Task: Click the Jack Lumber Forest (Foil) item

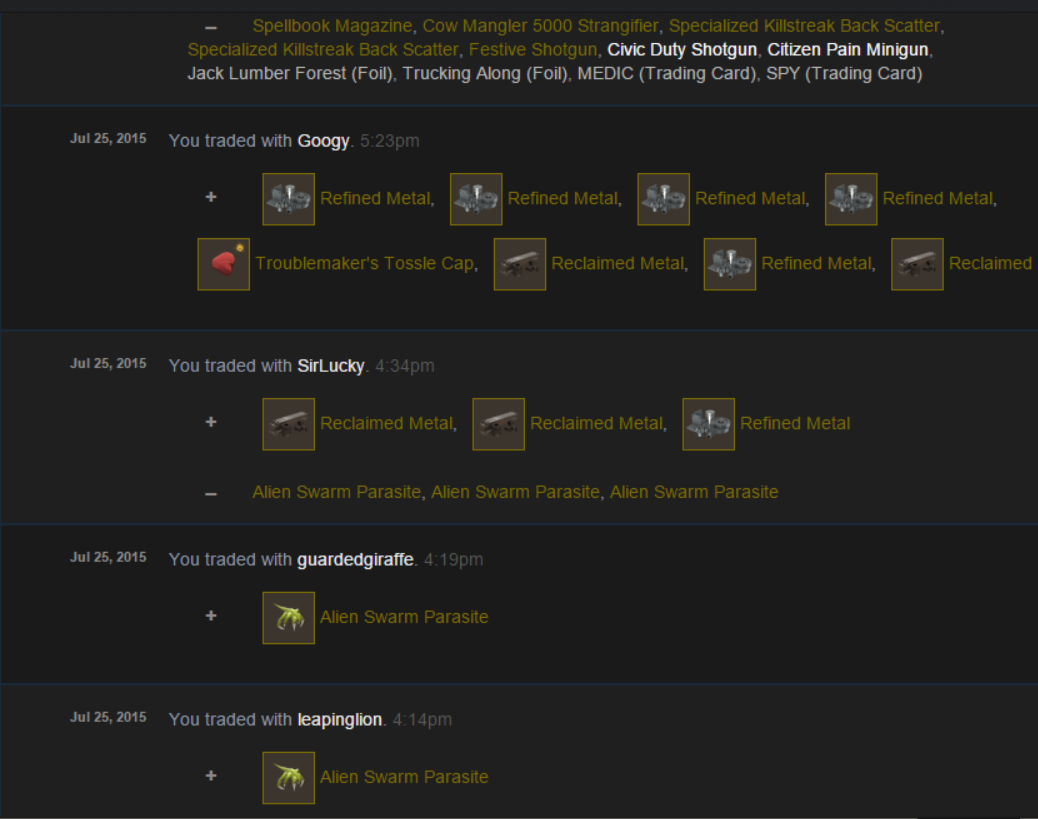Action: click(289, 73)
